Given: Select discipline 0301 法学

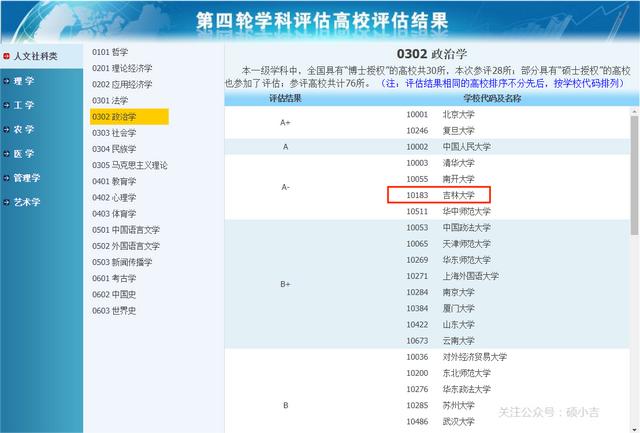Looking at the screenshot, I should (x=110, y=100).
